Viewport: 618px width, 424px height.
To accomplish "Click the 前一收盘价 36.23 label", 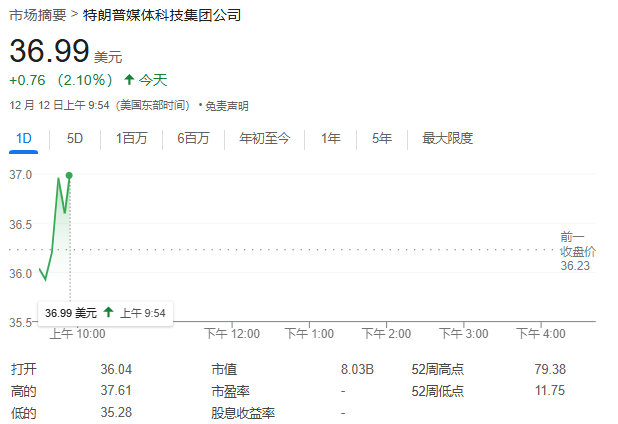I will point(577,252).
